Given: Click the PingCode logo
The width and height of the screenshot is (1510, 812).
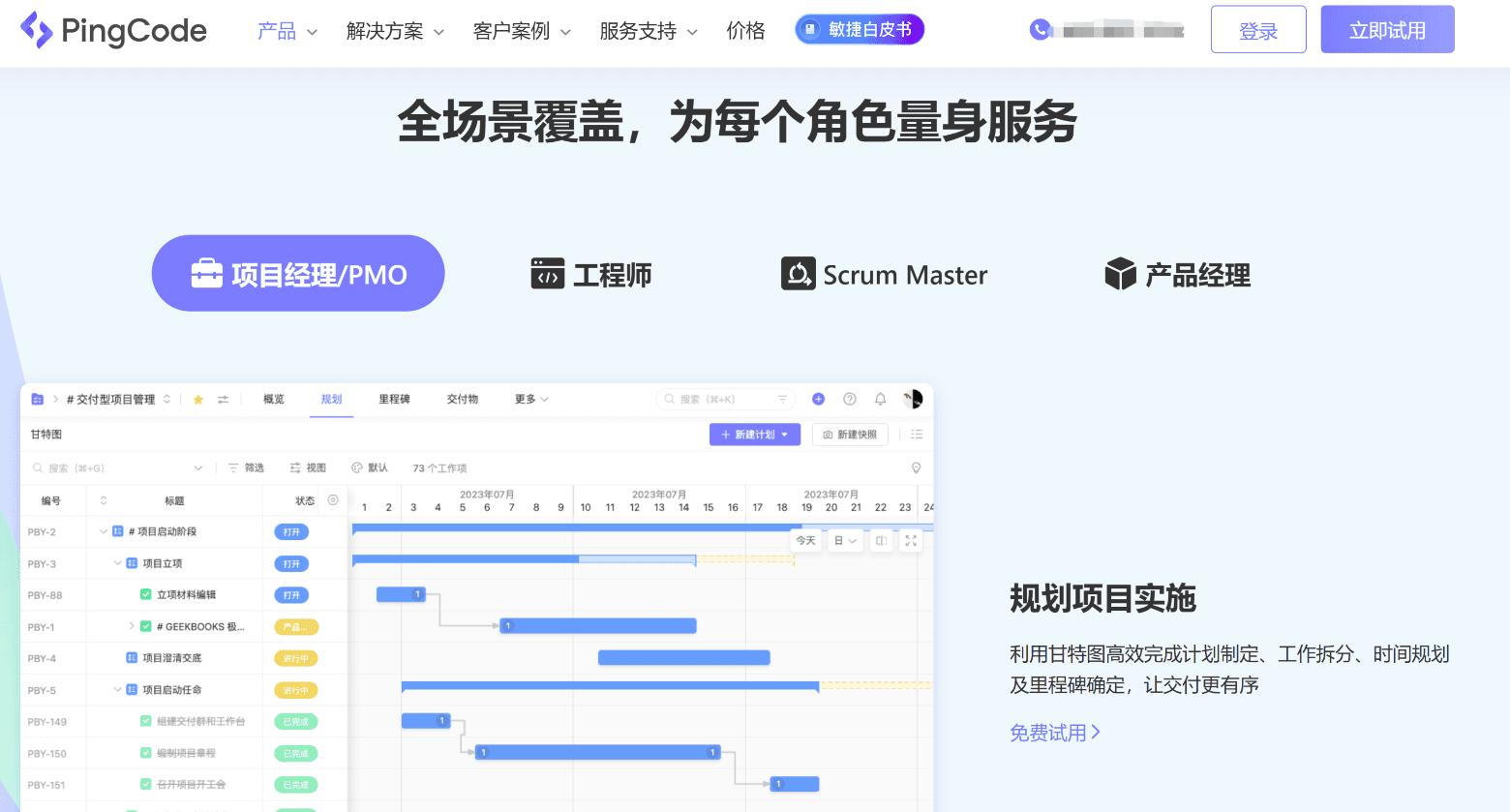Looking at the screenshot, I should (113, 30).
